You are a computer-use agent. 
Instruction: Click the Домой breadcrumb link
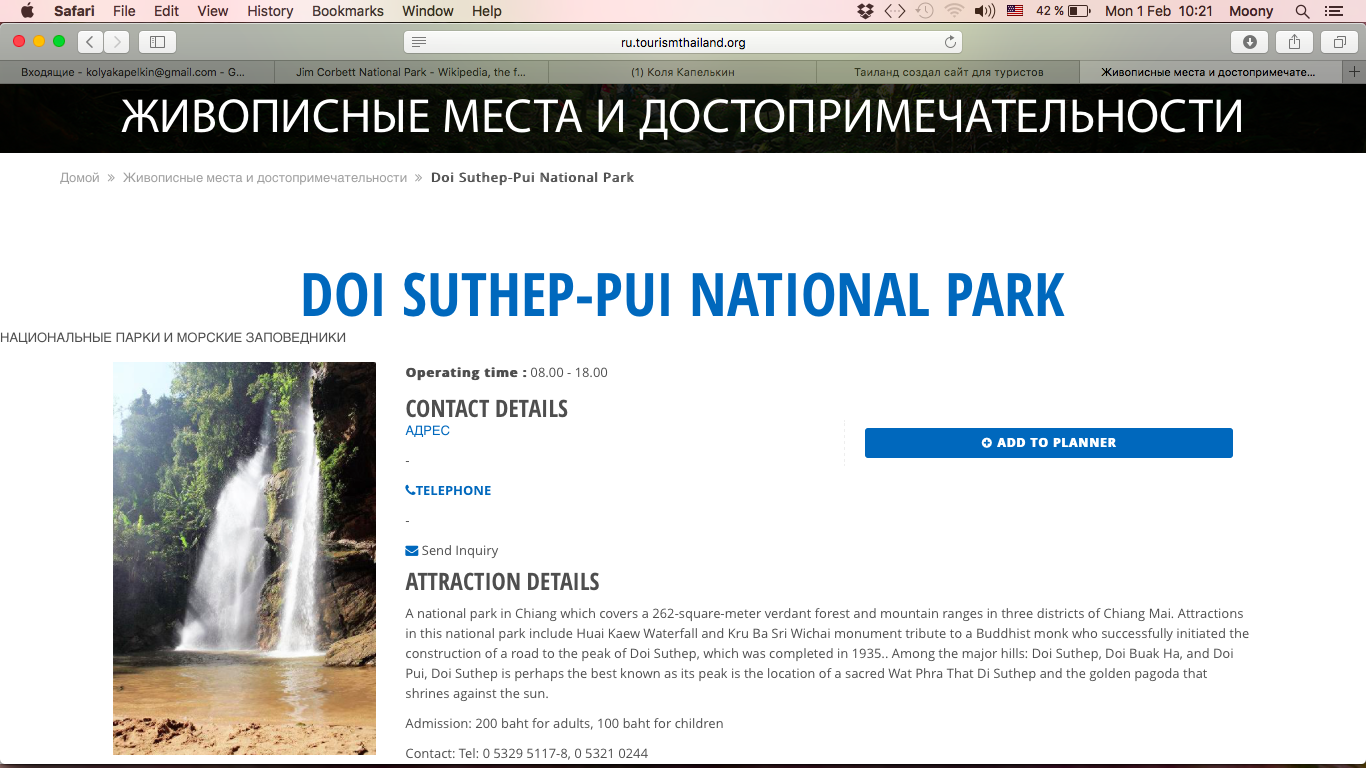79,178
